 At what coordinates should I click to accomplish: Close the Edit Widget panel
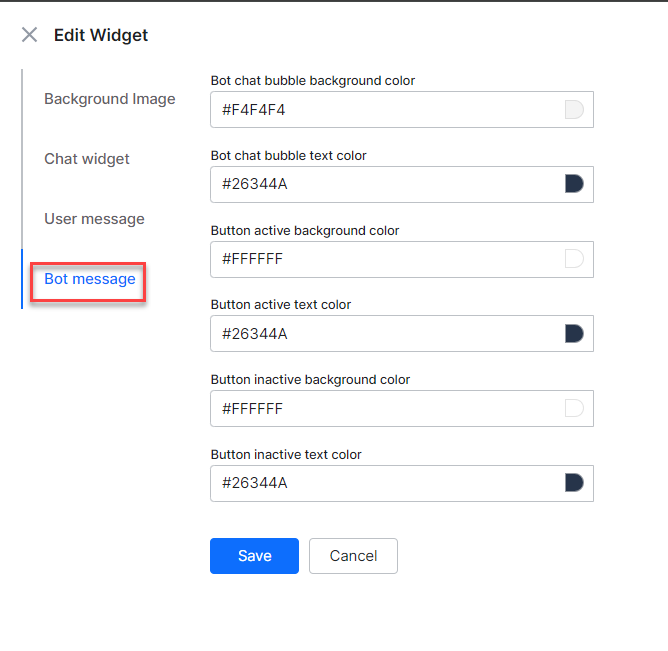click(x=30, y=35)
